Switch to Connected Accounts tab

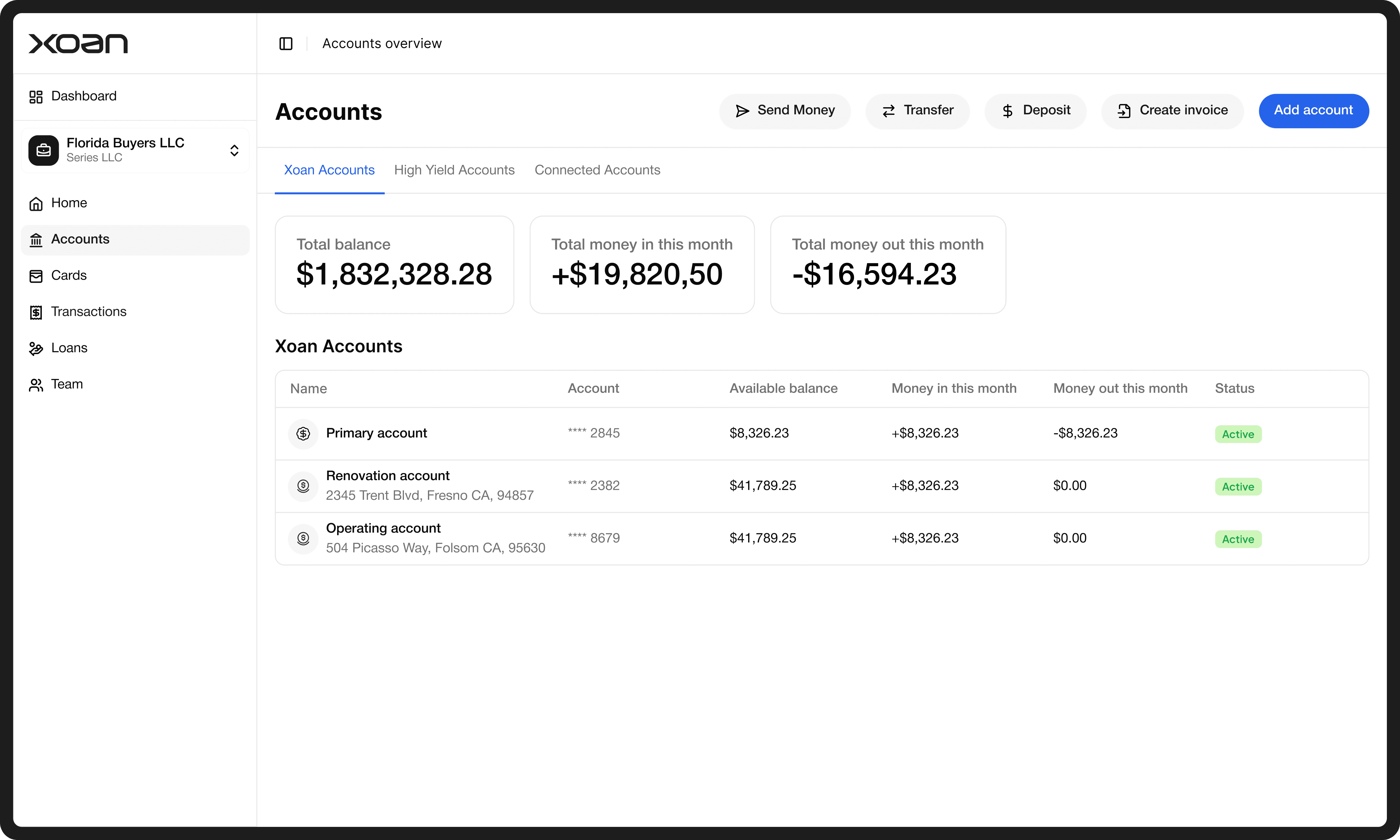click(x=597, y=170)
